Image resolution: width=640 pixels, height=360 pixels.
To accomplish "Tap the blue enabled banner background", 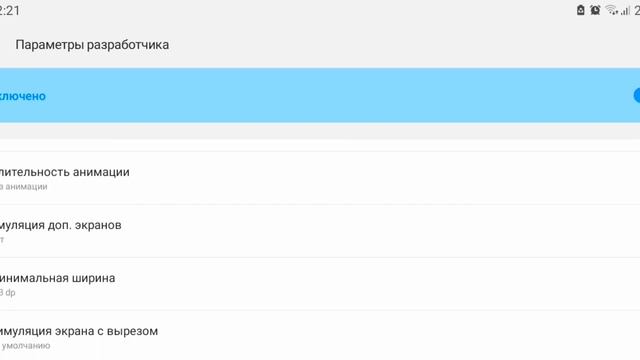I will (320, 96).
